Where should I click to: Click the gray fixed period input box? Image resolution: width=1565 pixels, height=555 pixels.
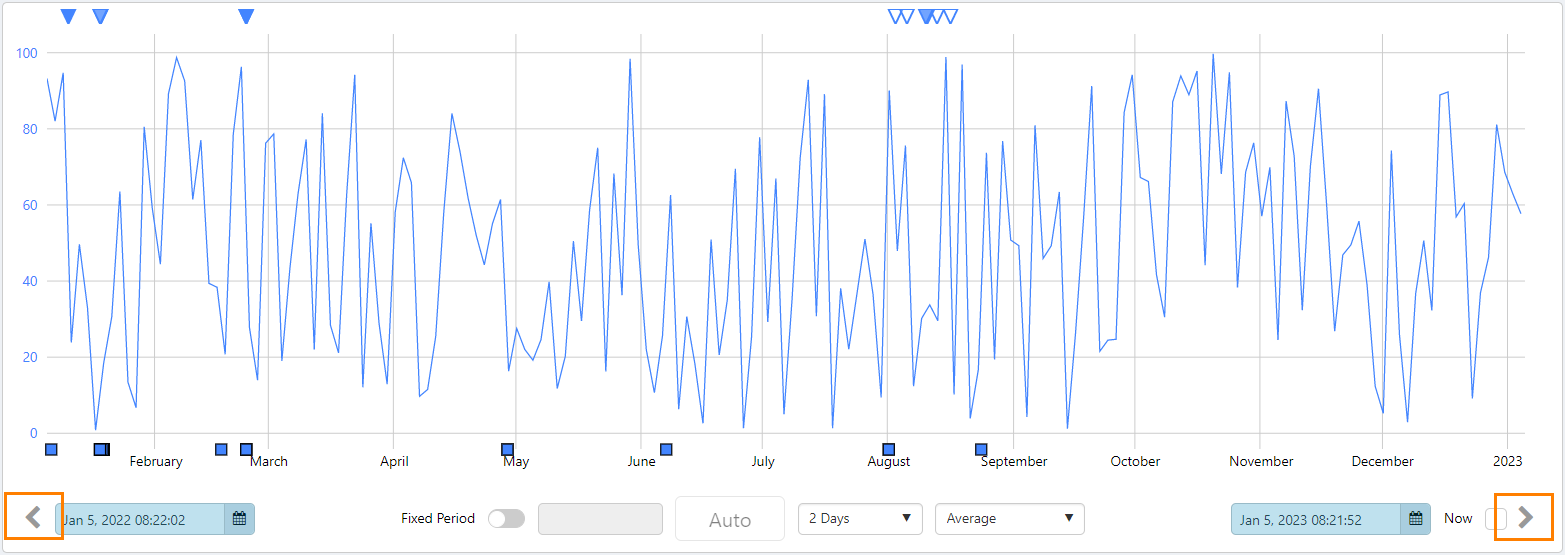pos(600,519)
